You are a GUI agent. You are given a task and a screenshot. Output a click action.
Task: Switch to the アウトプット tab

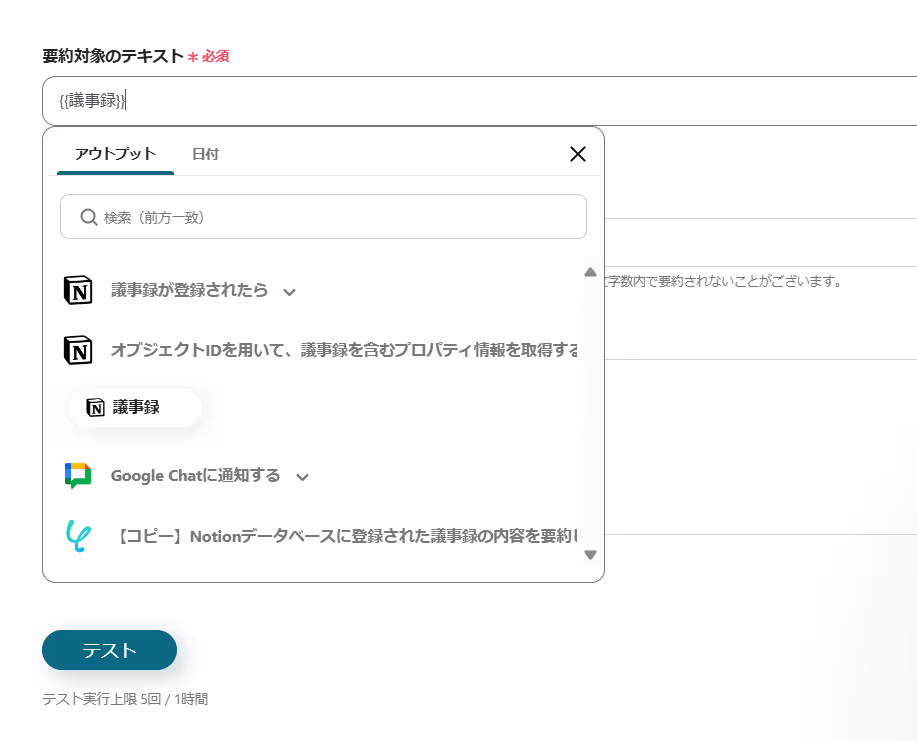pyautogui.click(x=115, y=154)
